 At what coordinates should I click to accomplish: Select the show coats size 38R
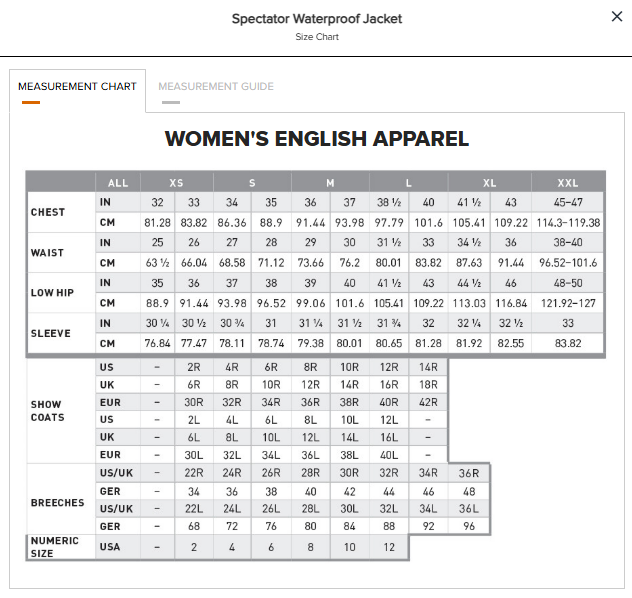tap(349, 402)
